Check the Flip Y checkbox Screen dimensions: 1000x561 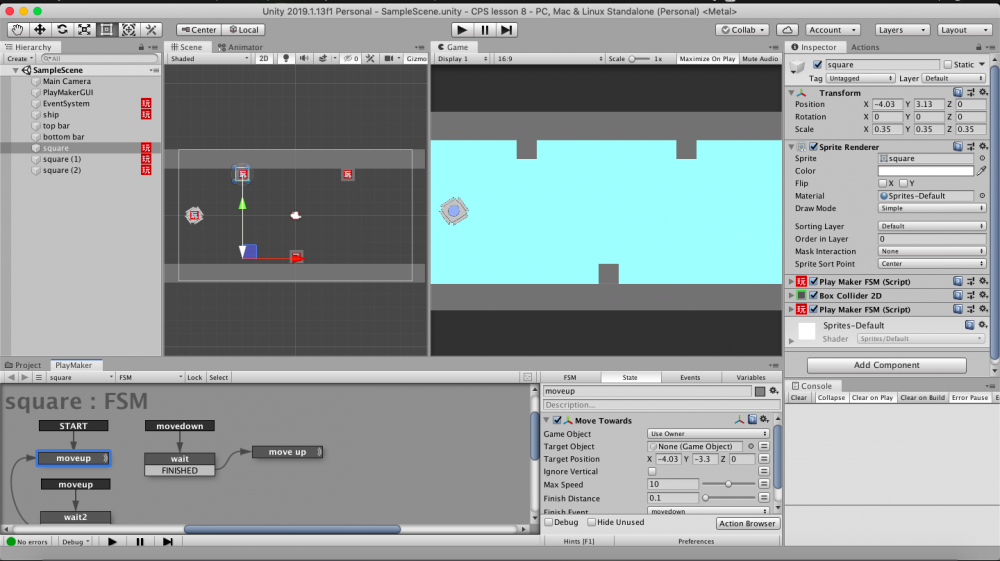[903, 183]
